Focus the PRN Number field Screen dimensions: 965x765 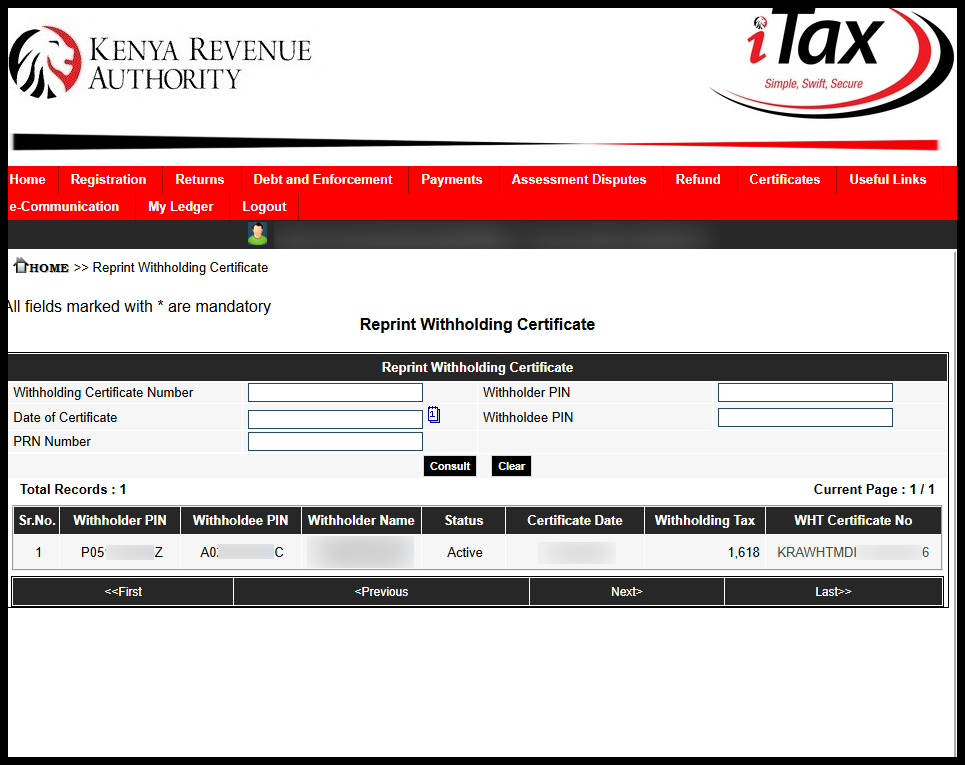[x=335, y=441]
